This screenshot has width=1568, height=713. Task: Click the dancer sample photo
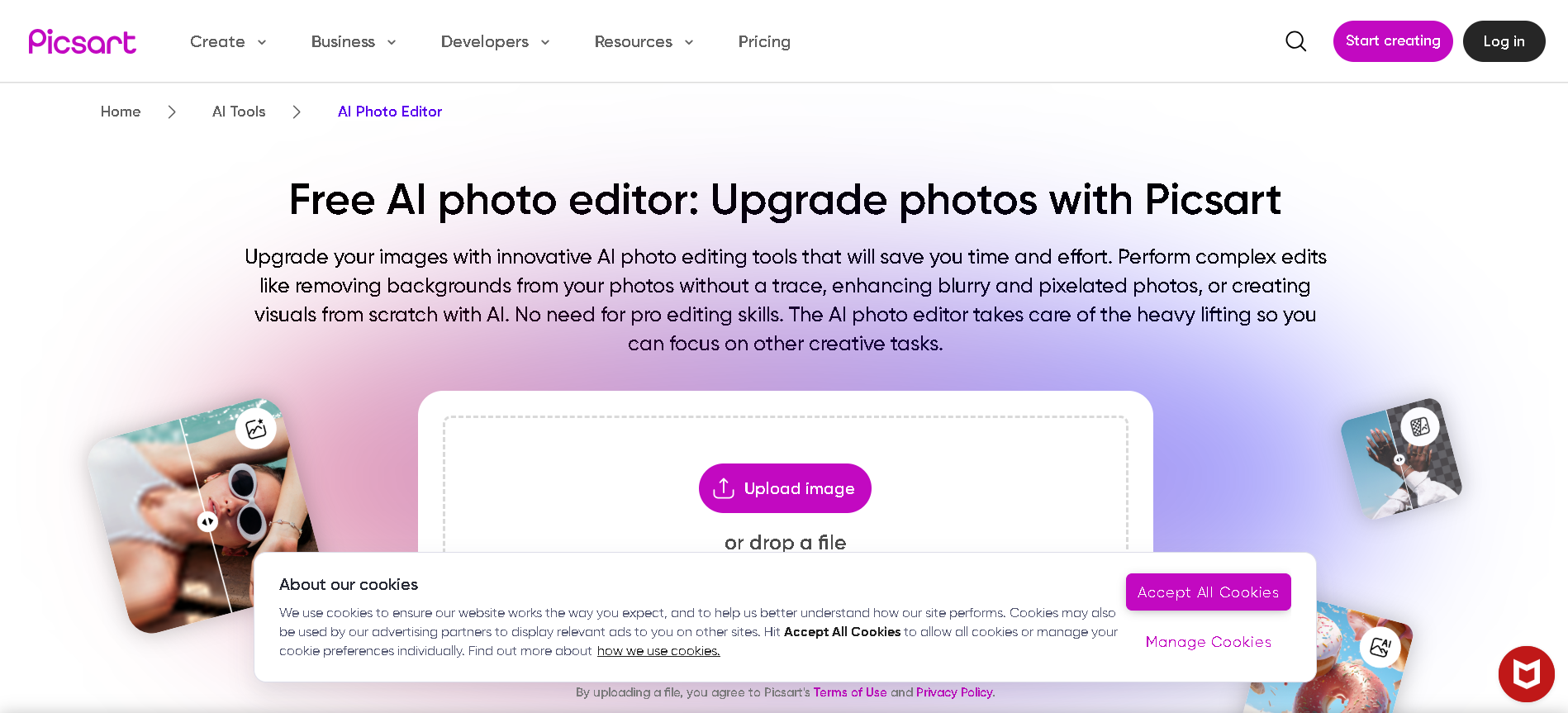point(1401,459)
